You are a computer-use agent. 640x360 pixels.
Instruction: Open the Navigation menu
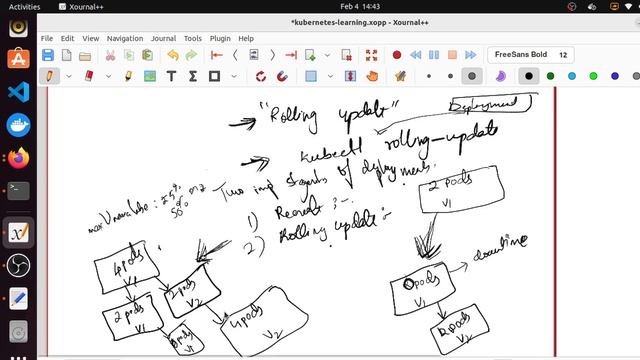click(125, 38)
